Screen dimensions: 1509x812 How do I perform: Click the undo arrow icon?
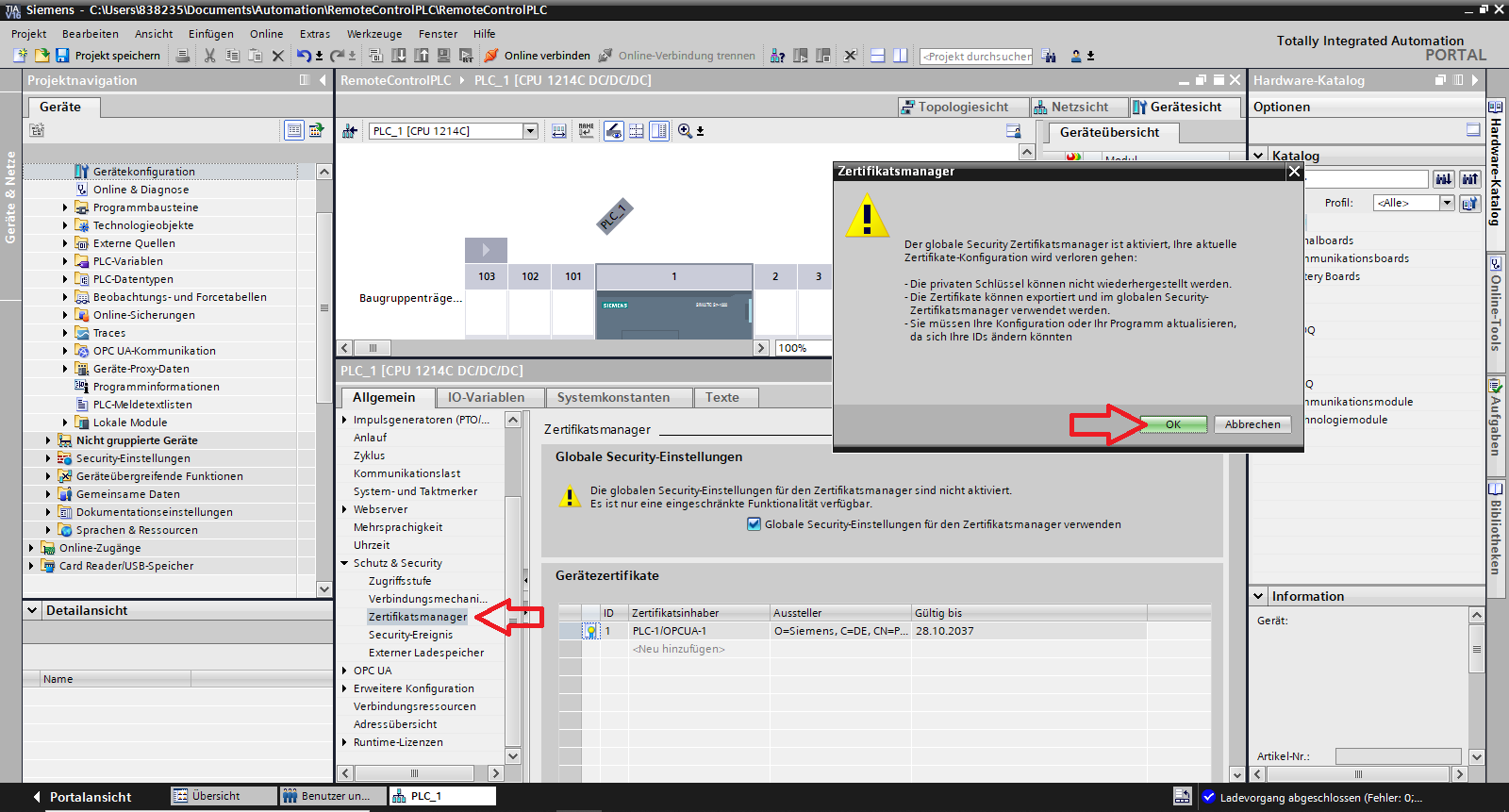[304, 56]
